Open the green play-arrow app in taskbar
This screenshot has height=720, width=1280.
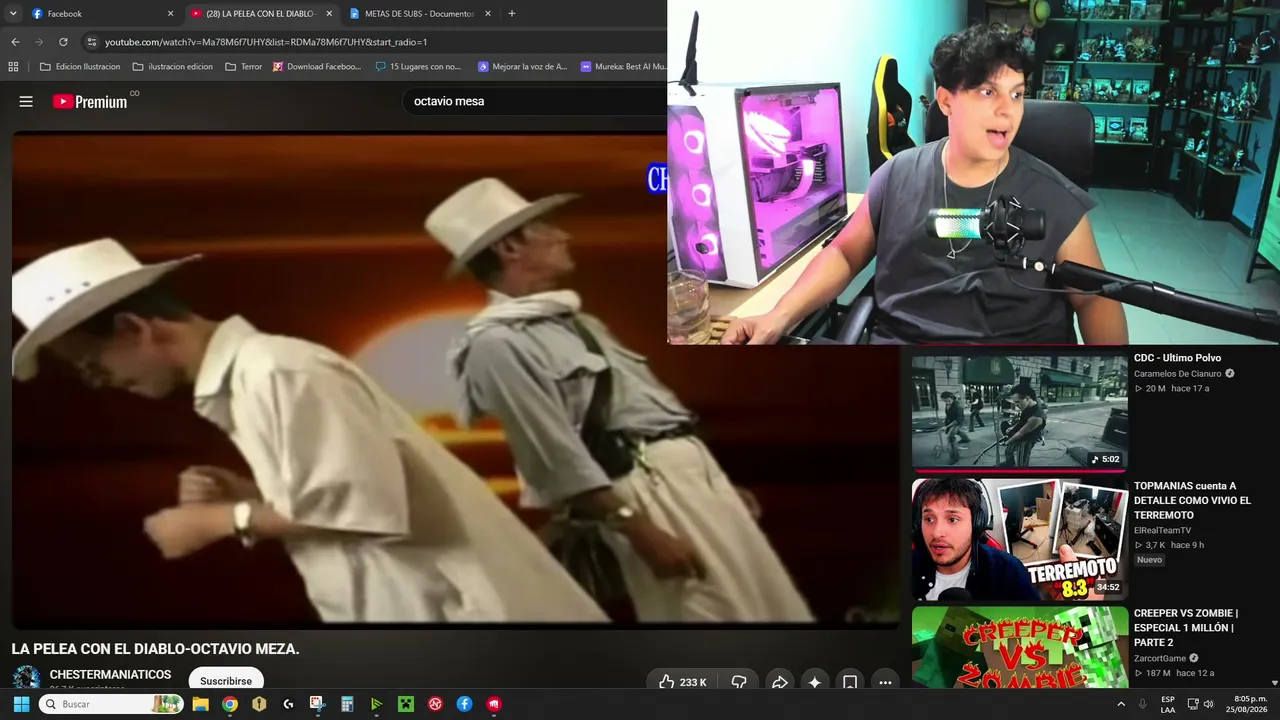point(376,704)
